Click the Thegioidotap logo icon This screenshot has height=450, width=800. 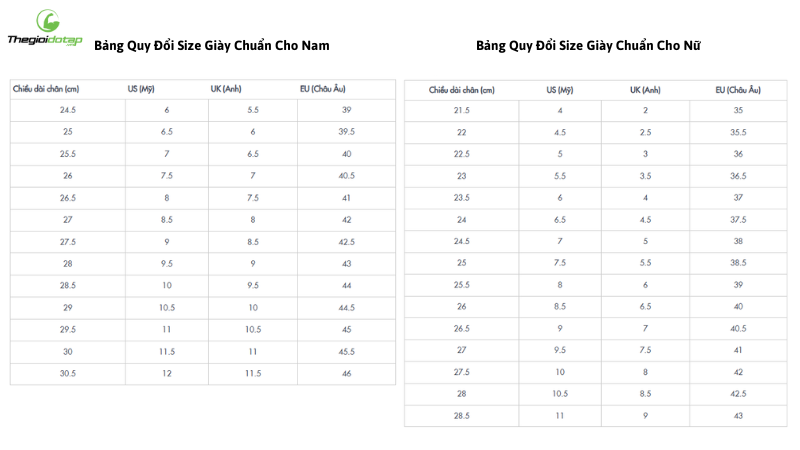46,20
